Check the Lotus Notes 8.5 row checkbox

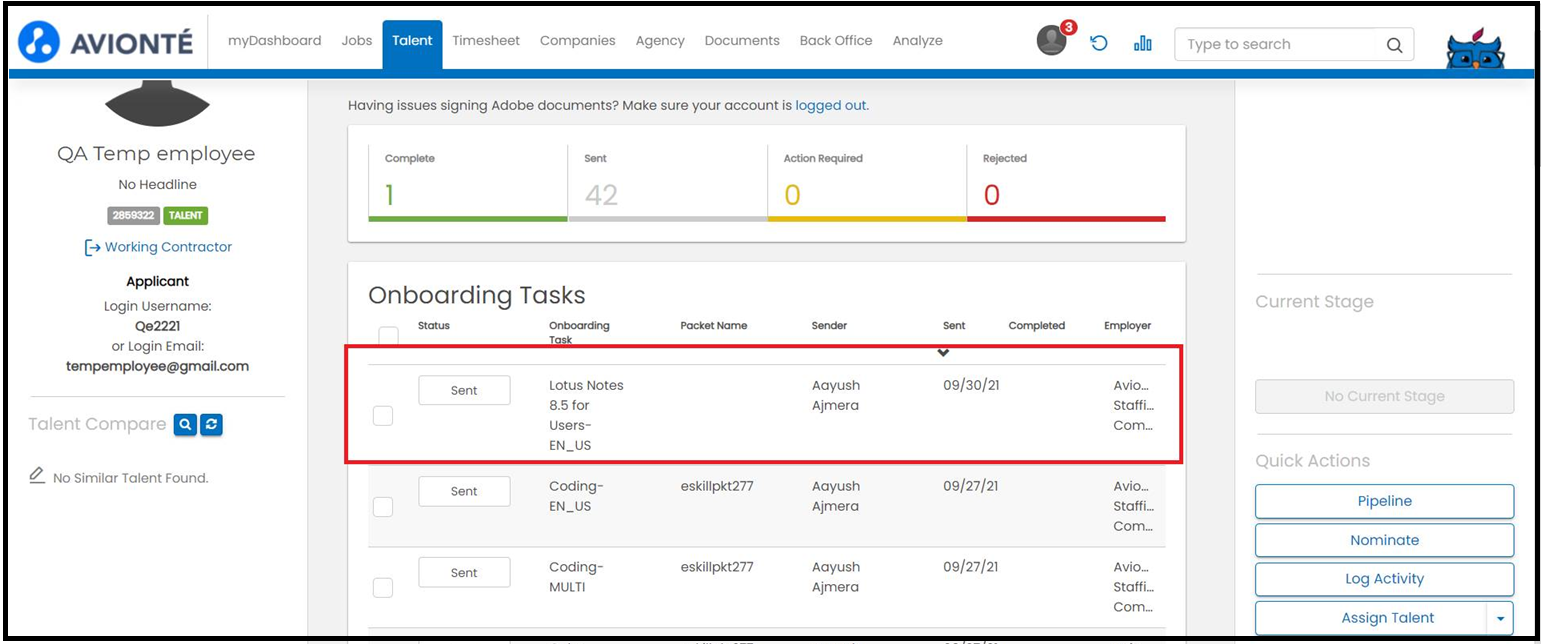point(383,415)
